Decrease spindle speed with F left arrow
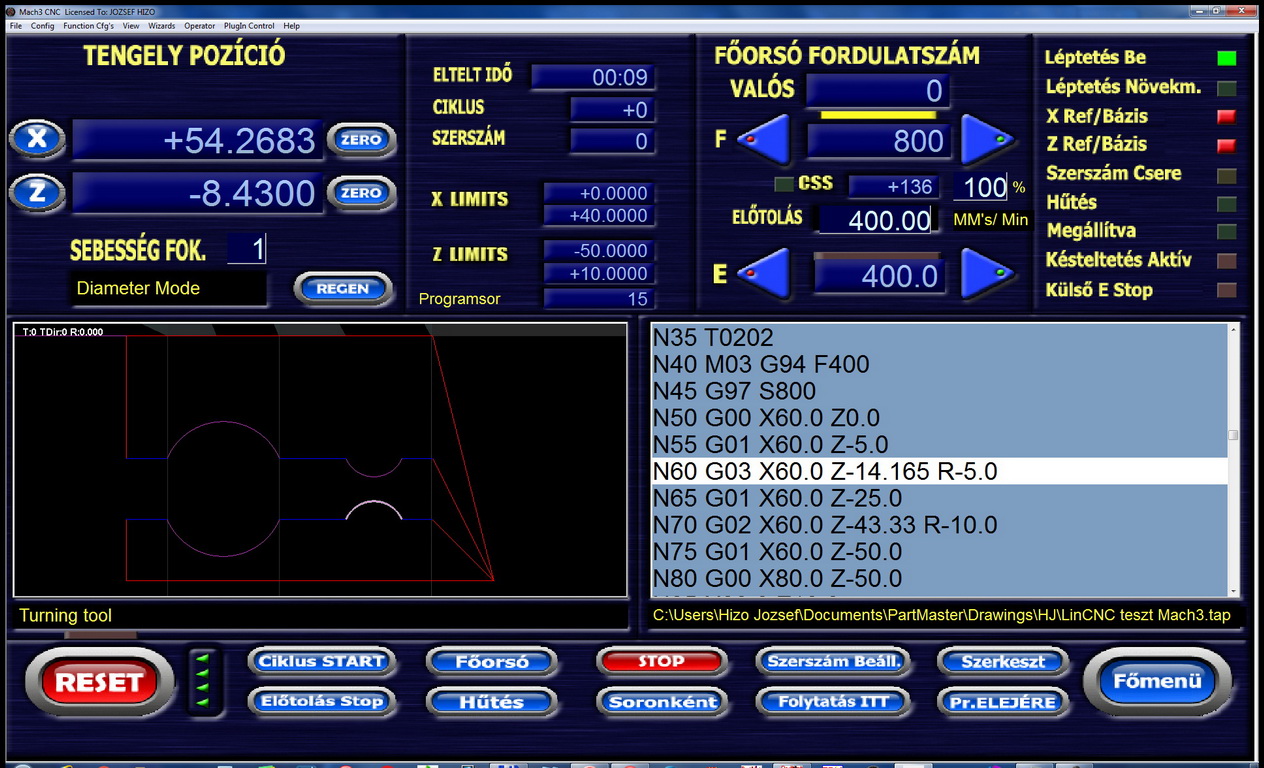Image resolution: width=1264 pixels, height=768 pixels. [x=764, y=141]
